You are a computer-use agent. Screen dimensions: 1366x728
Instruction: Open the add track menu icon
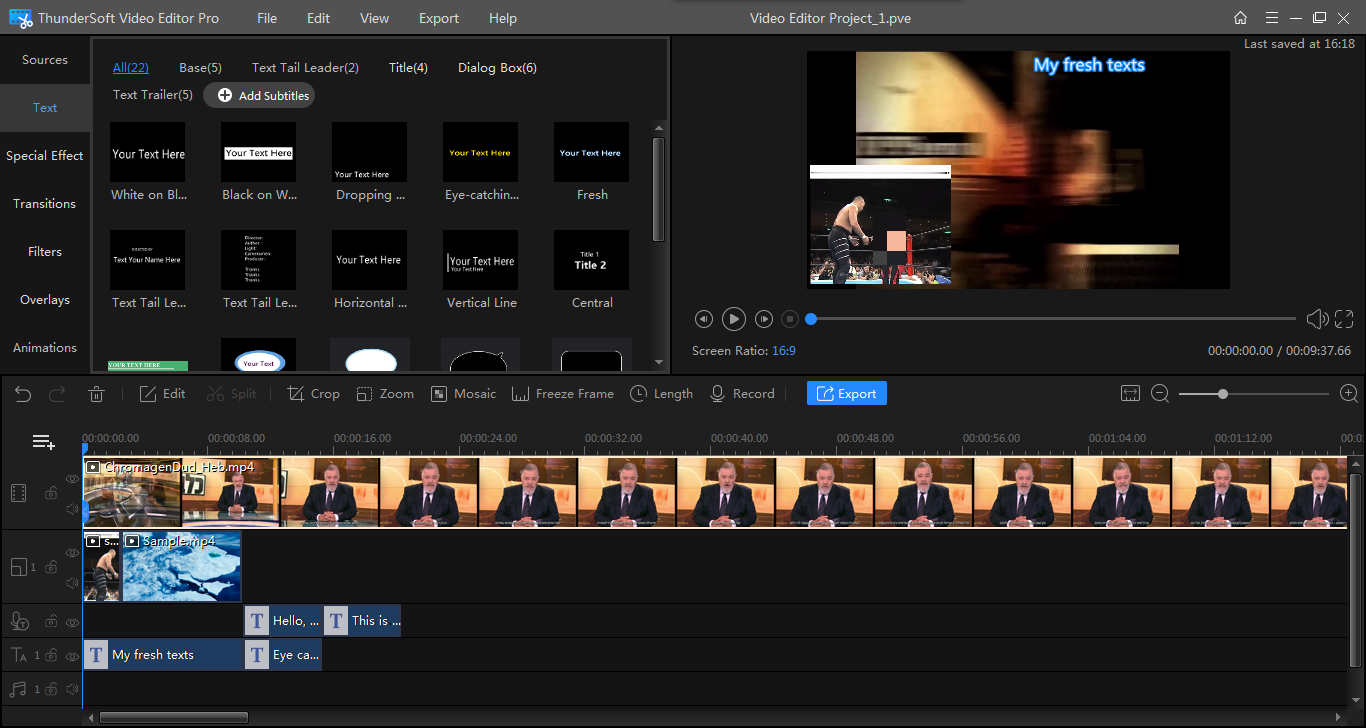click(43, 442)
